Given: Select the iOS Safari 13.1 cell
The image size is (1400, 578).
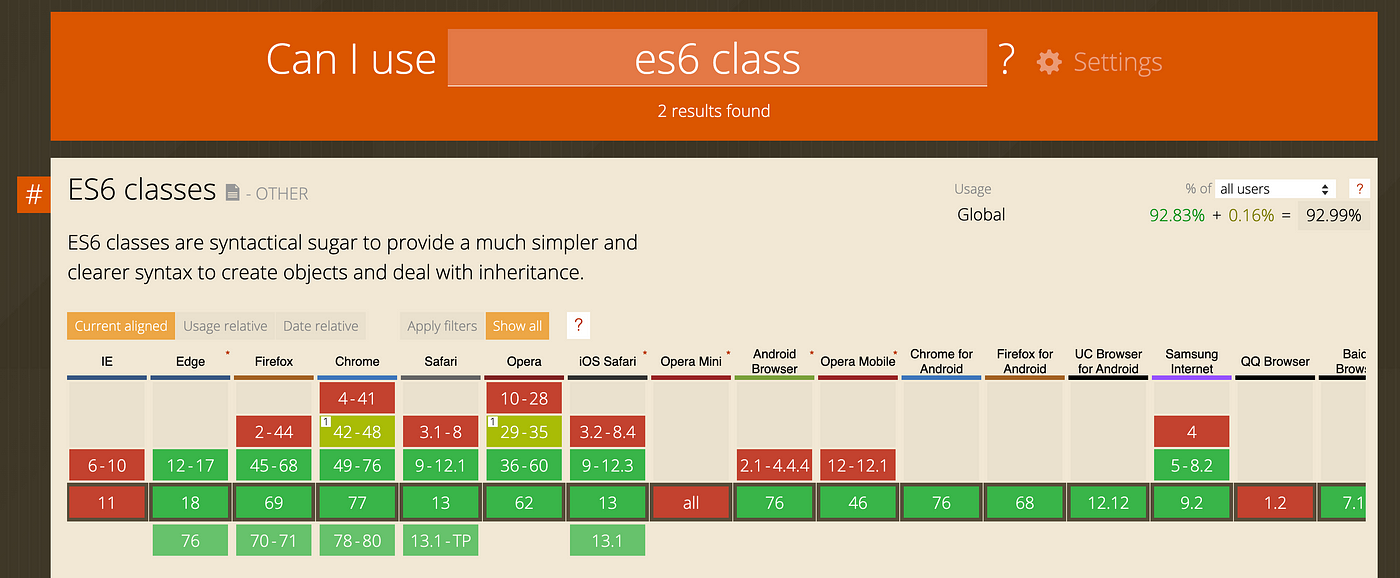Looking at the screenshot, I should [608, 541].
